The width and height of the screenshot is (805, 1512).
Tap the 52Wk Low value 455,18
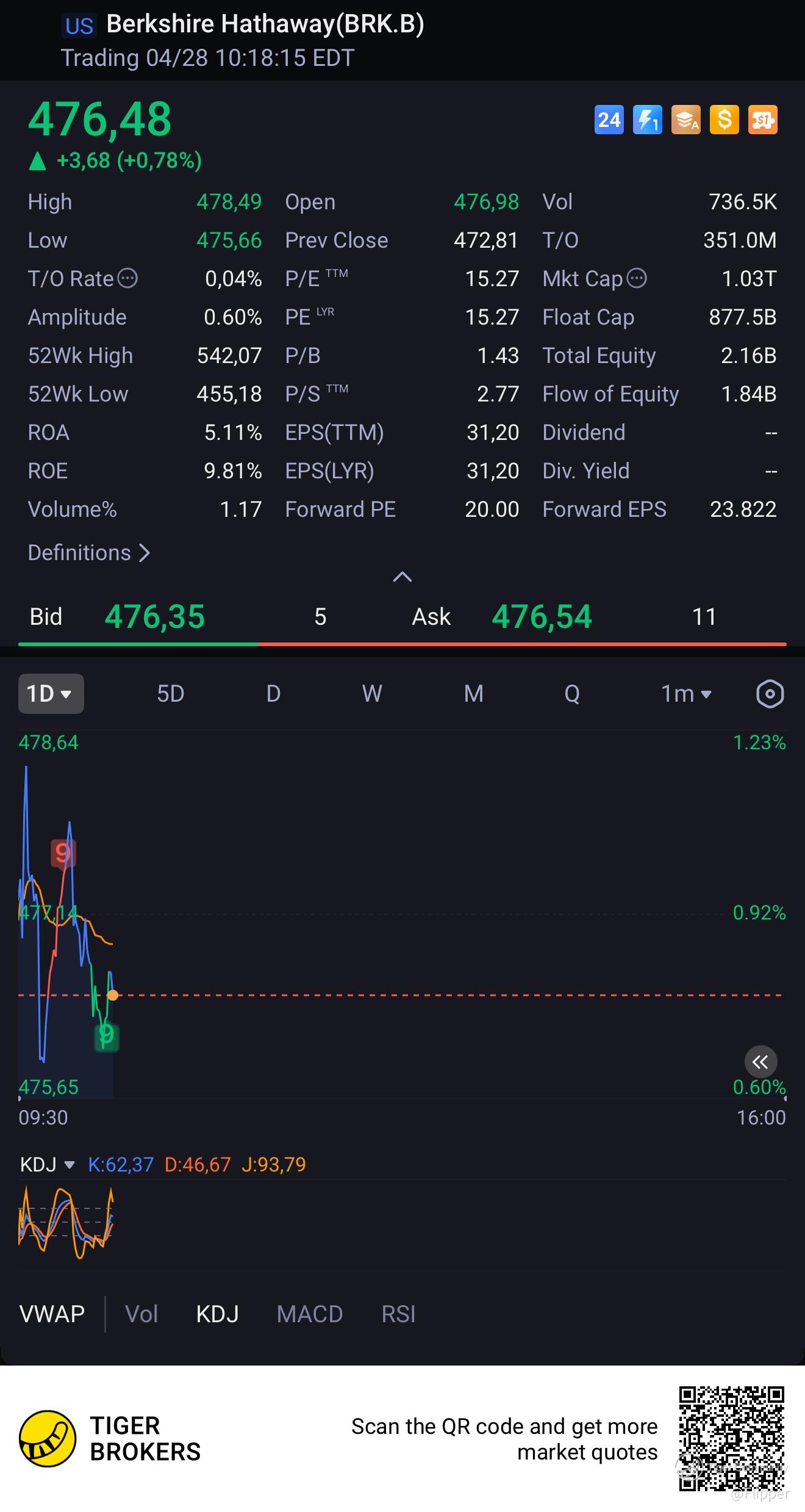229,394
